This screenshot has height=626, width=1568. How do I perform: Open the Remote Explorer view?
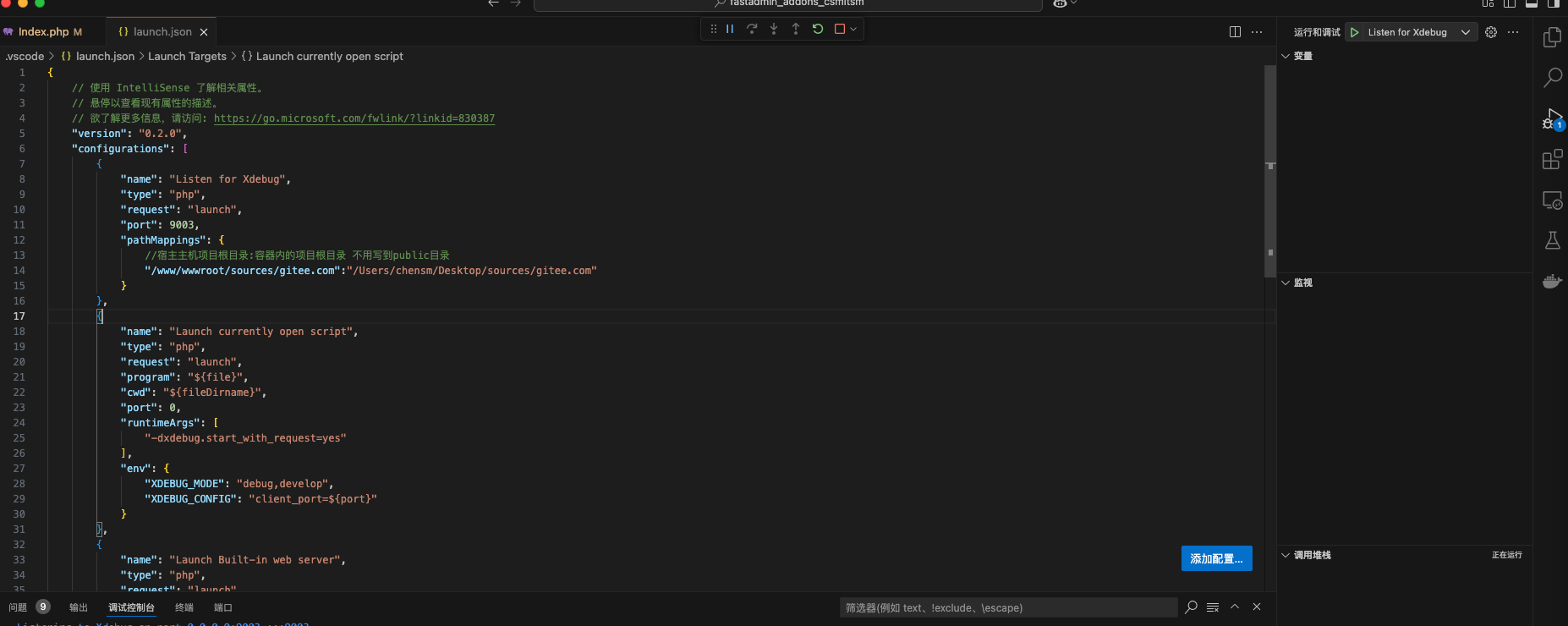(1553, 200)
